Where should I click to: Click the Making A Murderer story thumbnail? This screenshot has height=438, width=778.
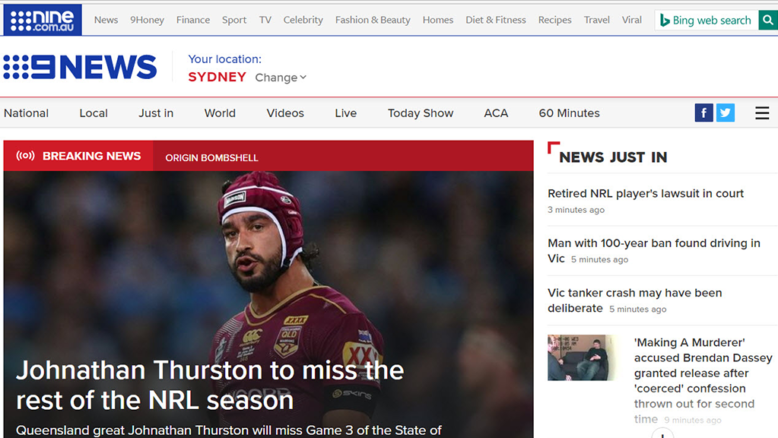(x=581, y=357)
